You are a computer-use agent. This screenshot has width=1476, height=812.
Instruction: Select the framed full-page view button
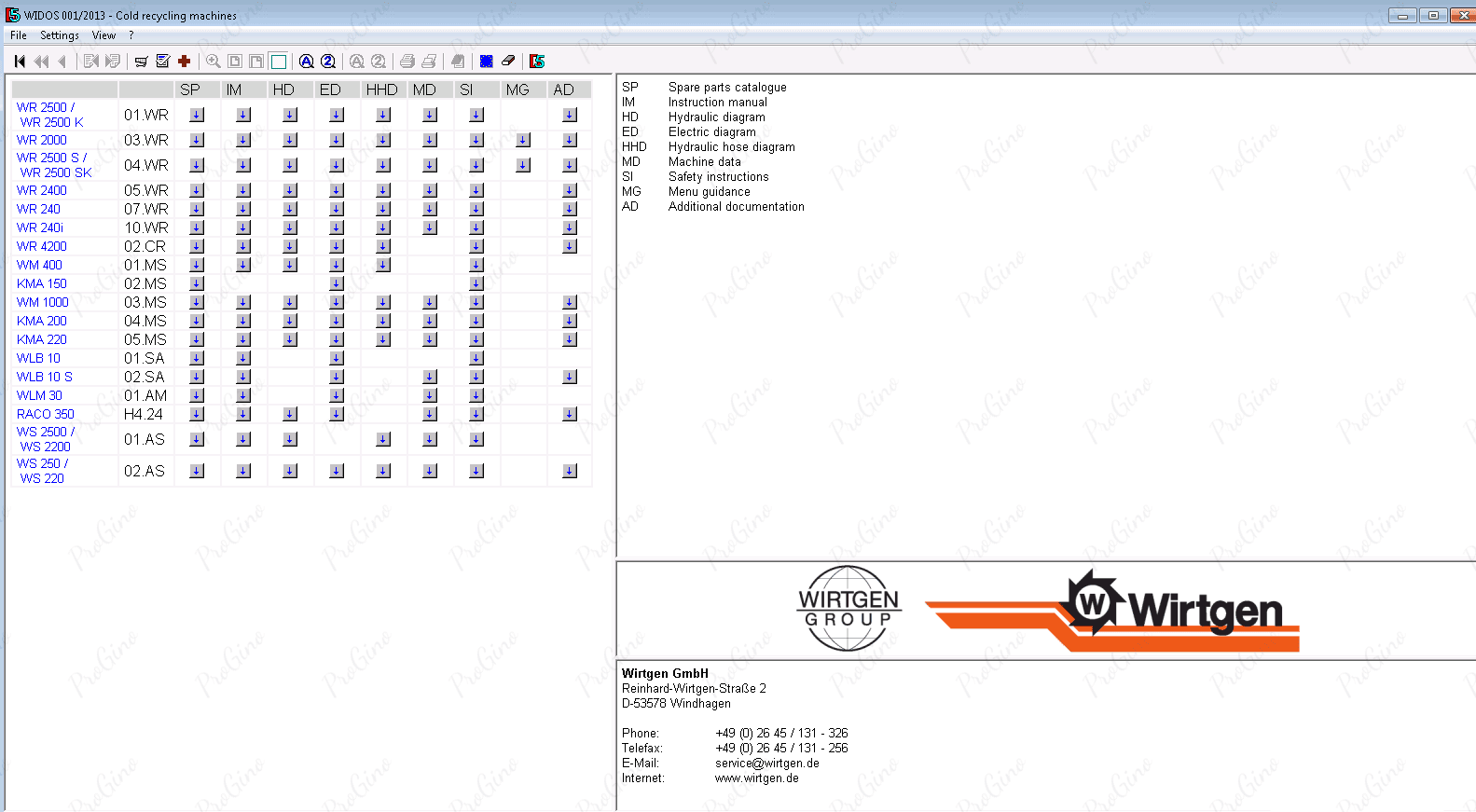279,62
